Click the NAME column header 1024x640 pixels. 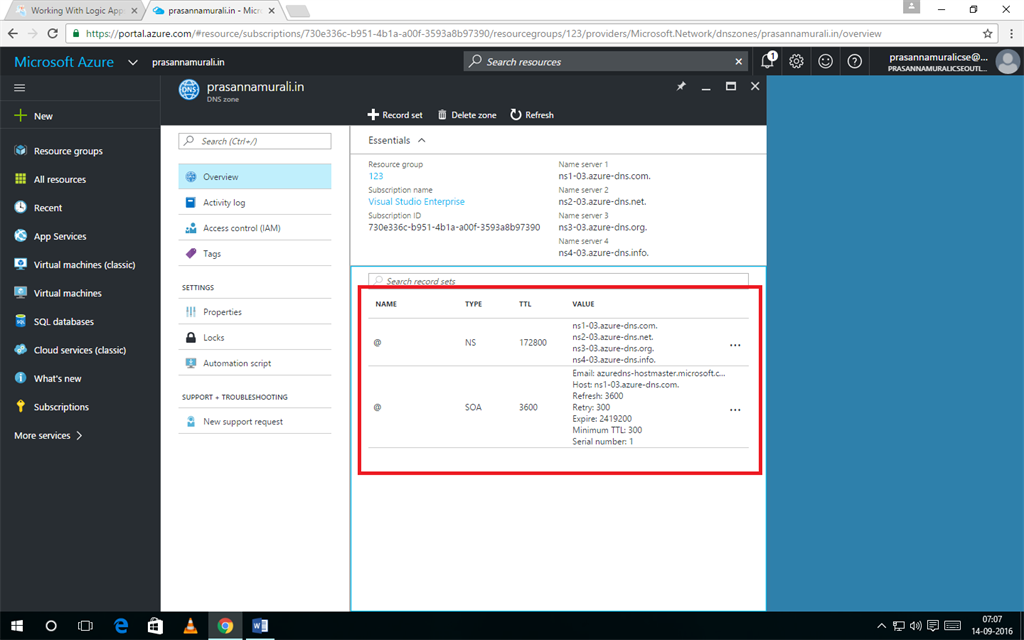(386, 304)
